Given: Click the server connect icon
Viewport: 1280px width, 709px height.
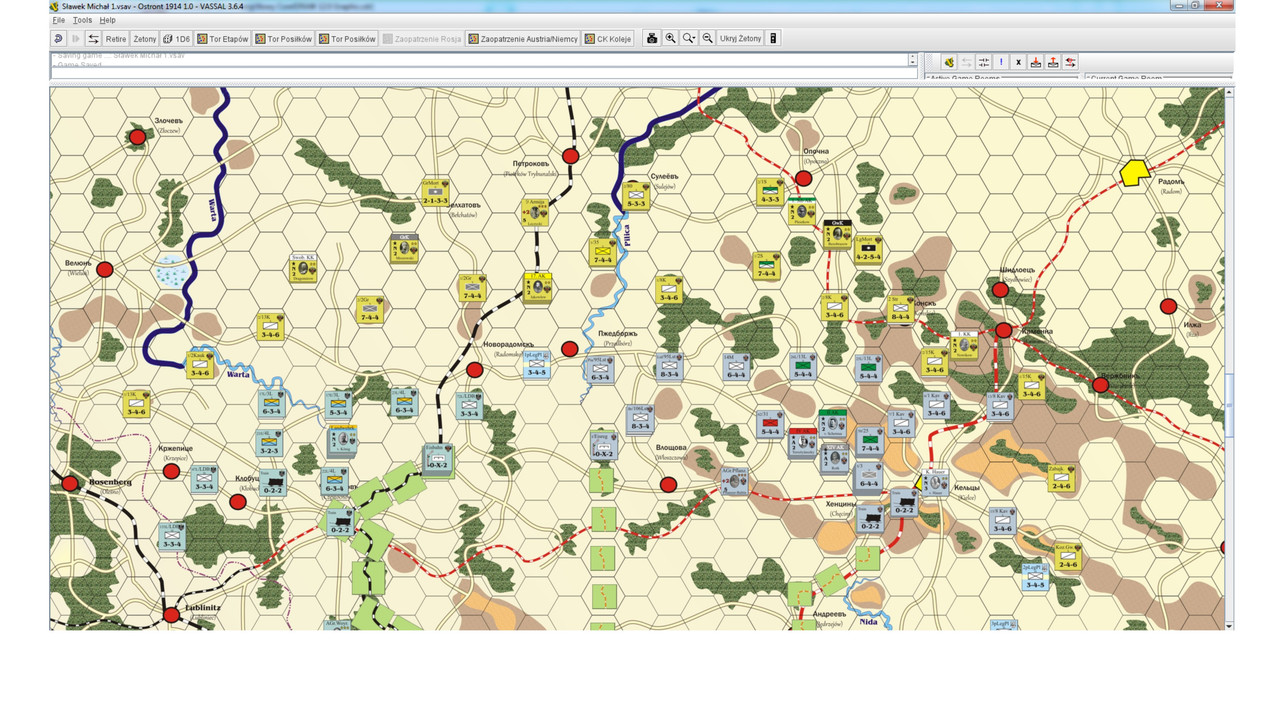Looking at the screenshot, I should tap(948, 62).
